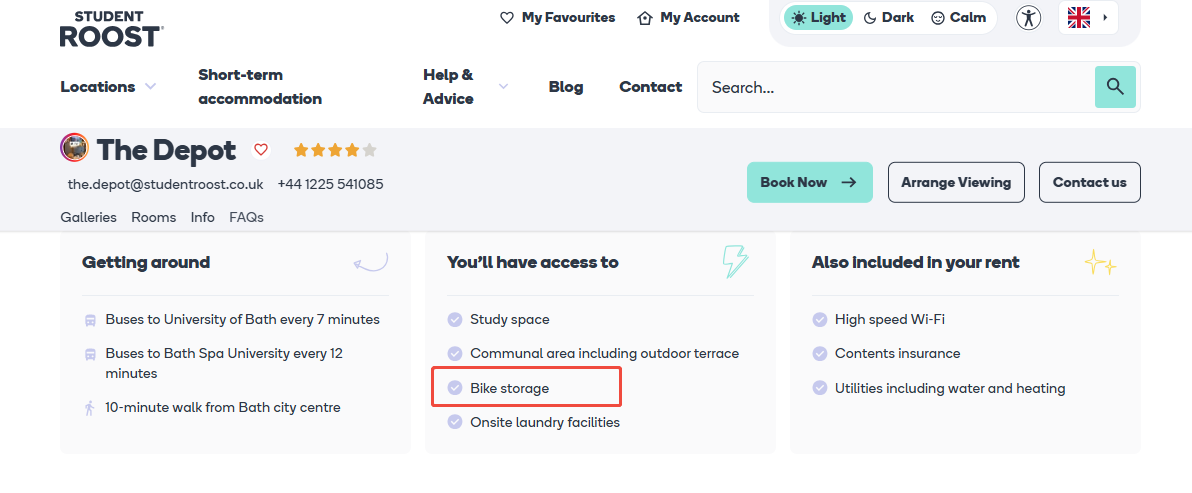The height and width of the screenshot is (493, 1192).
Task: Expand the Locations menu
Action: (108, 87)
